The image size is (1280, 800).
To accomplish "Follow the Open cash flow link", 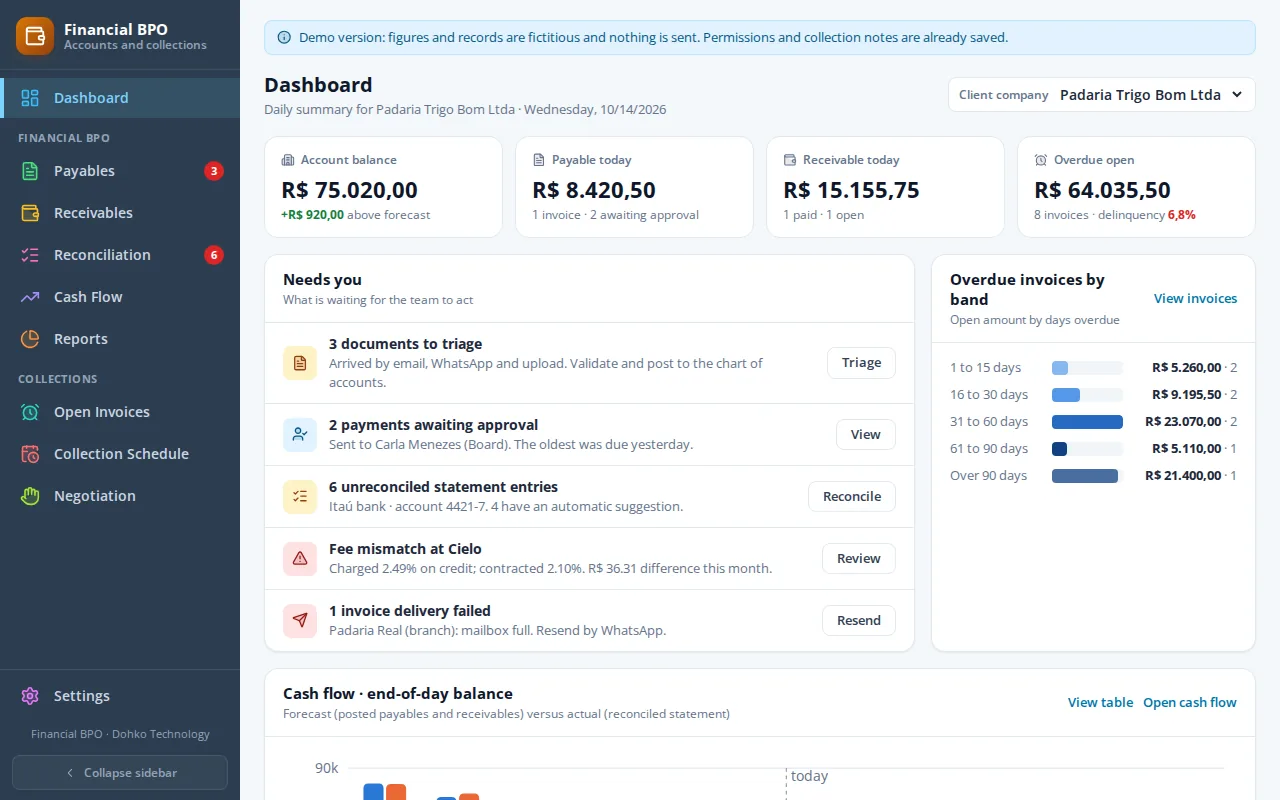I will [x=1190, y=703].
